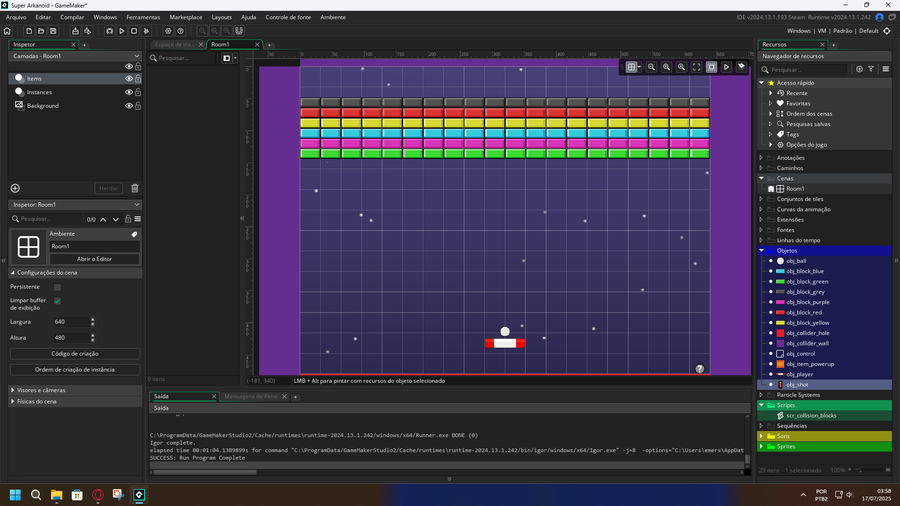Screen dimensions: 900x506
Task: Reset room canvas zoom
Action: point(666,67)
